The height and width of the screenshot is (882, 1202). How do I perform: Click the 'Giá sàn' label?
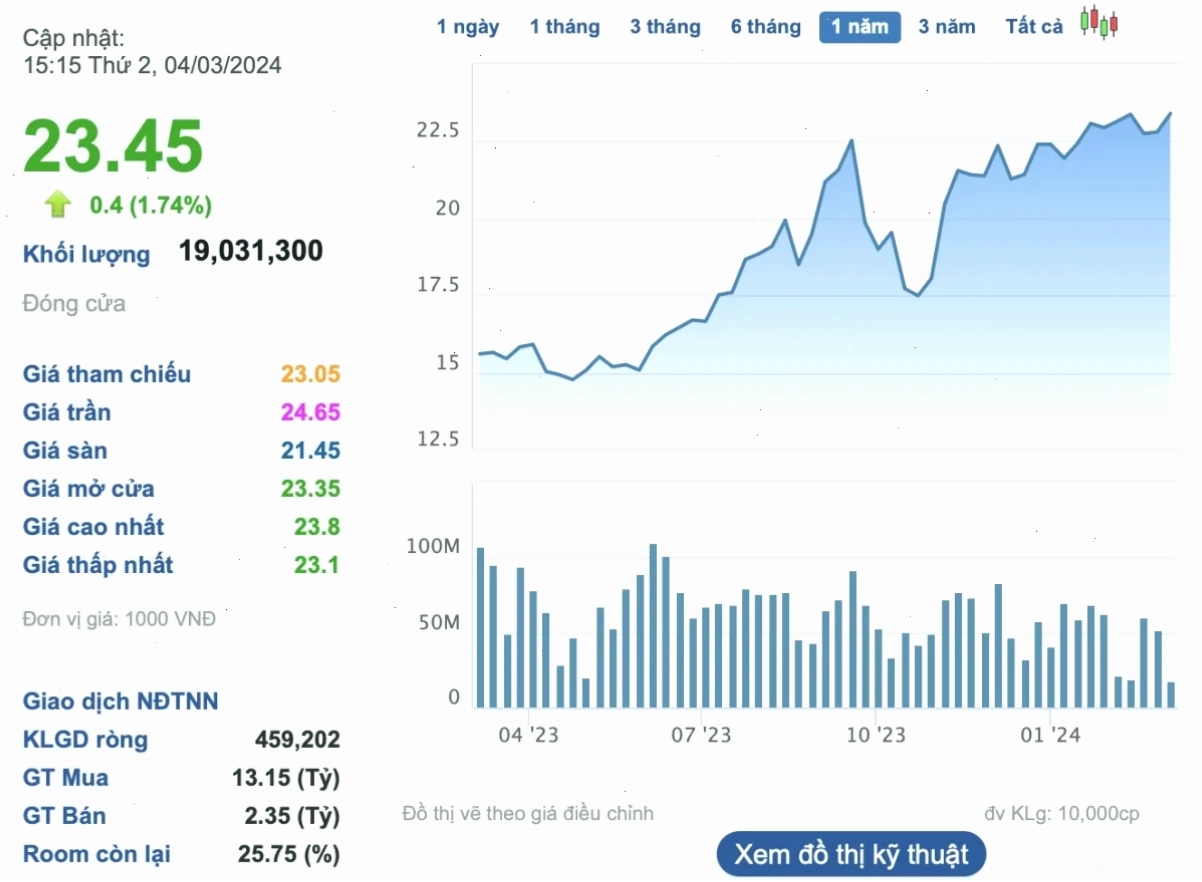click(65, 451)
